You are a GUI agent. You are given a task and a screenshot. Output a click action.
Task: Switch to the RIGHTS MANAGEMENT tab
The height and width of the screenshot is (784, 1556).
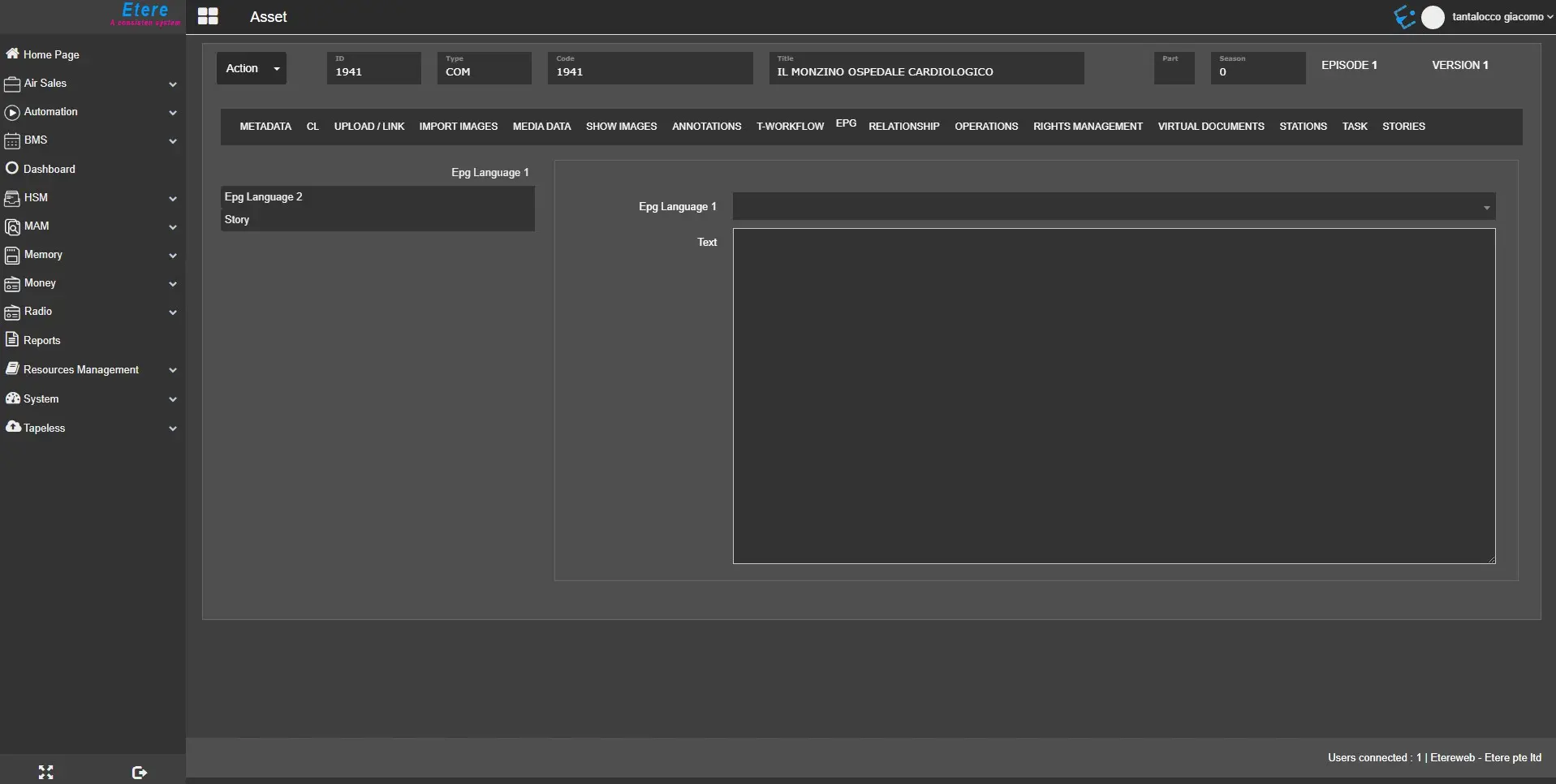tap(1087, 127)
